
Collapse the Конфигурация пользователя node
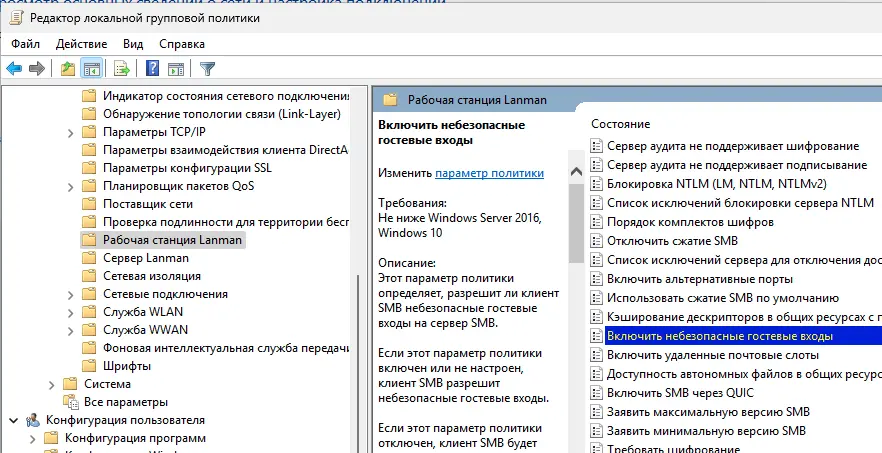(14, 420)
